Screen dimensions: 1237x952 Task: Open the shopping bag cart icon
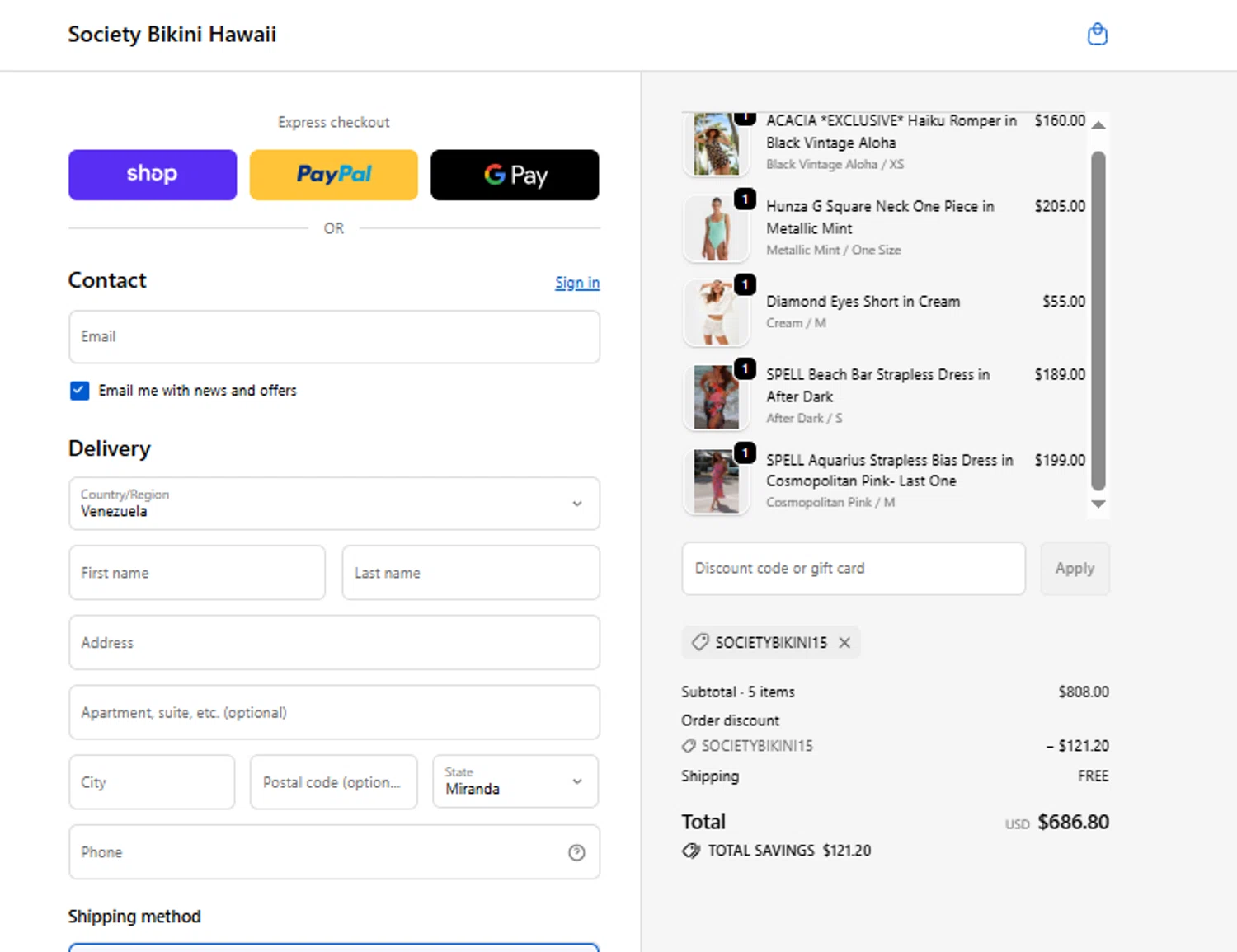(1097, 34)
